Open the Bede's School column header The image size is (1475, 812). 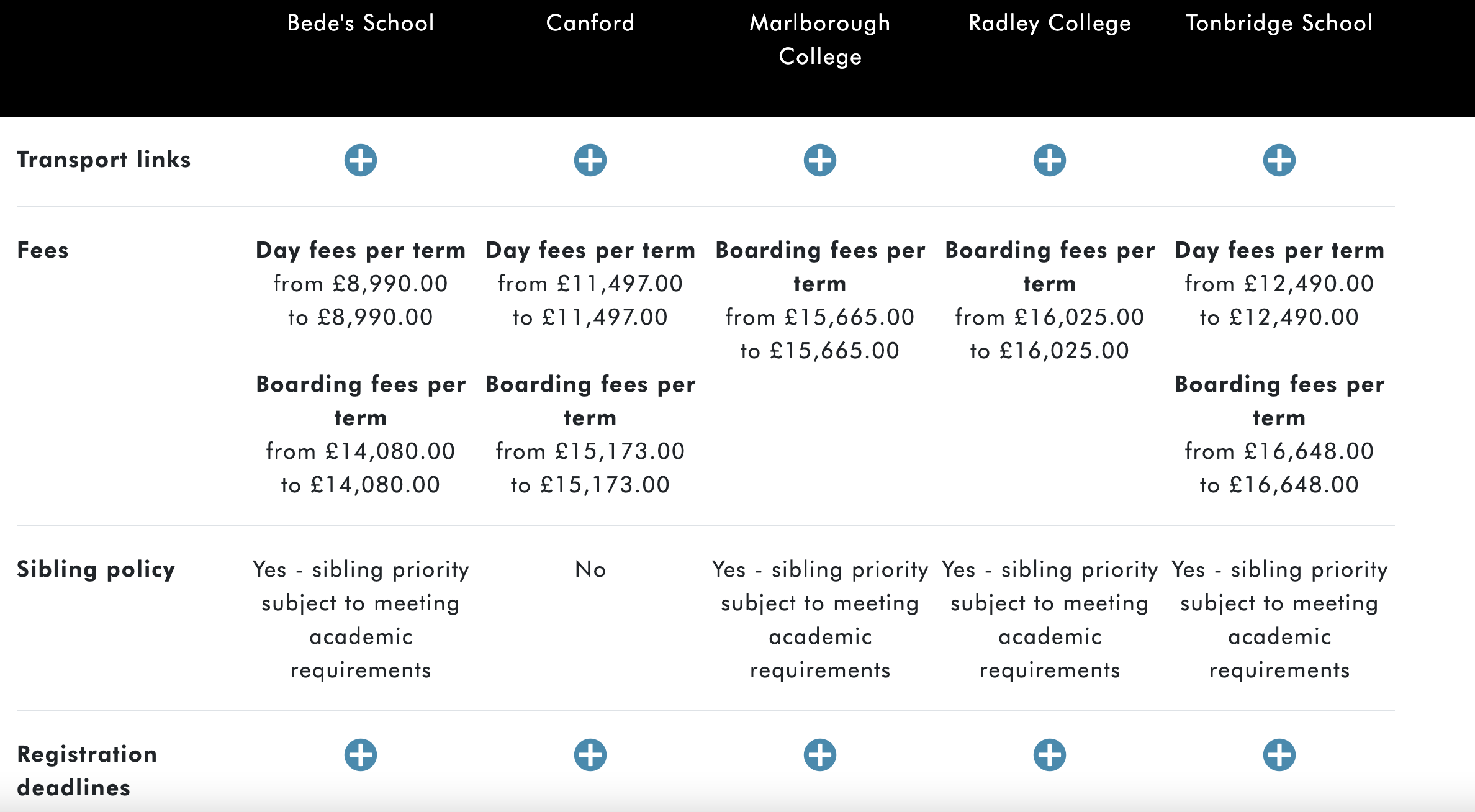(x=361, y=23)
